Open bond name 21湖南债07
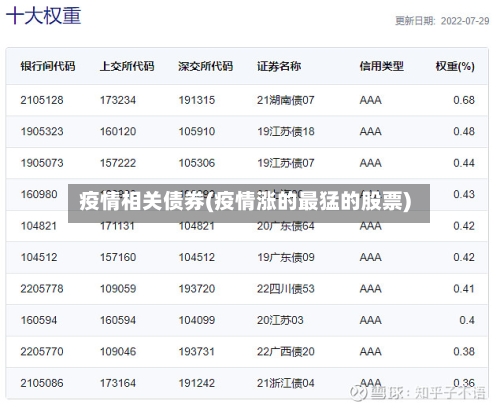 [286, 100]
